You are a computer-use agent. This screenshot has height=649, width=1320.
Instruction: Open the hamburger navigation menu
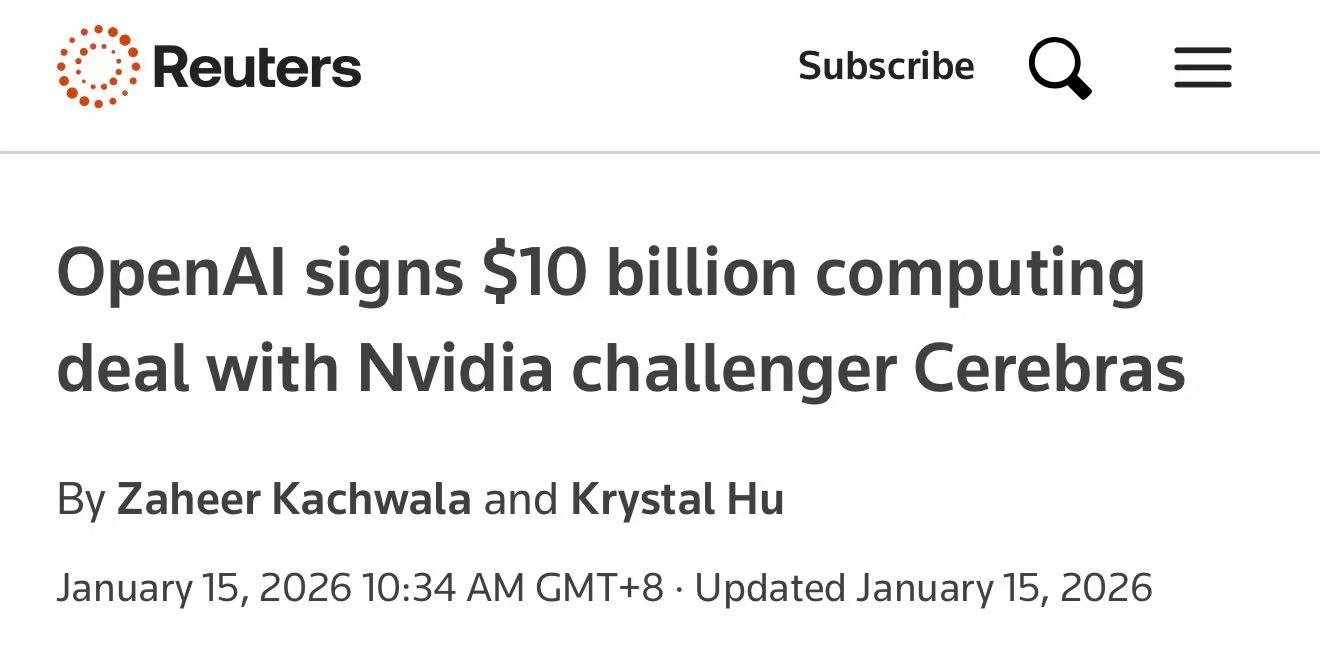[1202, 68]
